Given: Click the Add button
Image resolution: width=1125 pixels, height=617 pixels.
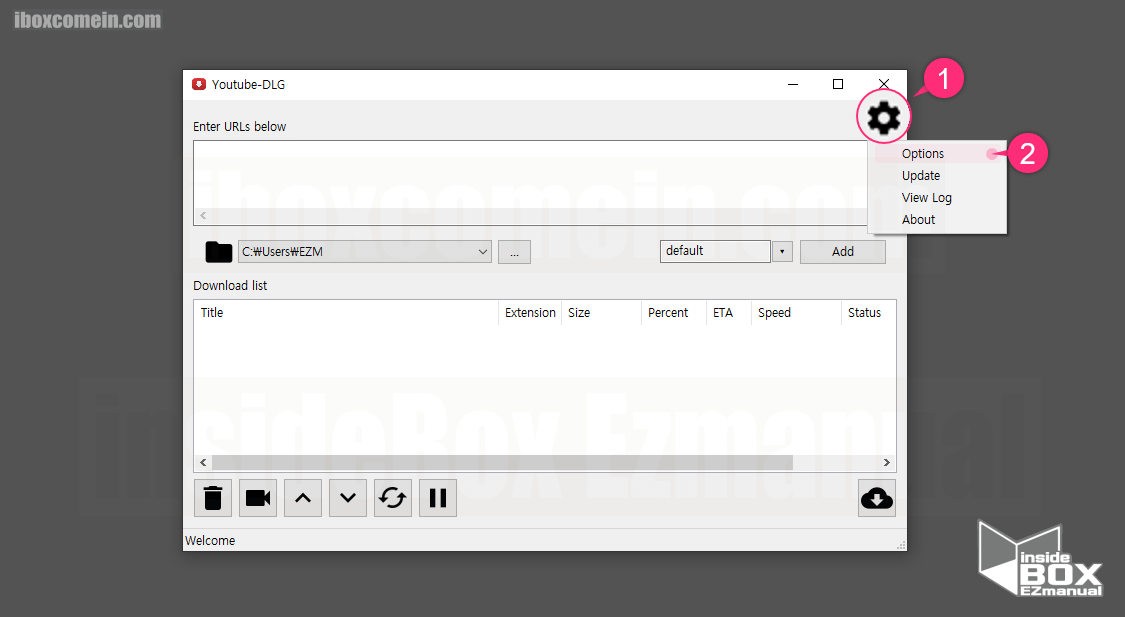Looking at the screenshot, I should click(843, 252).
